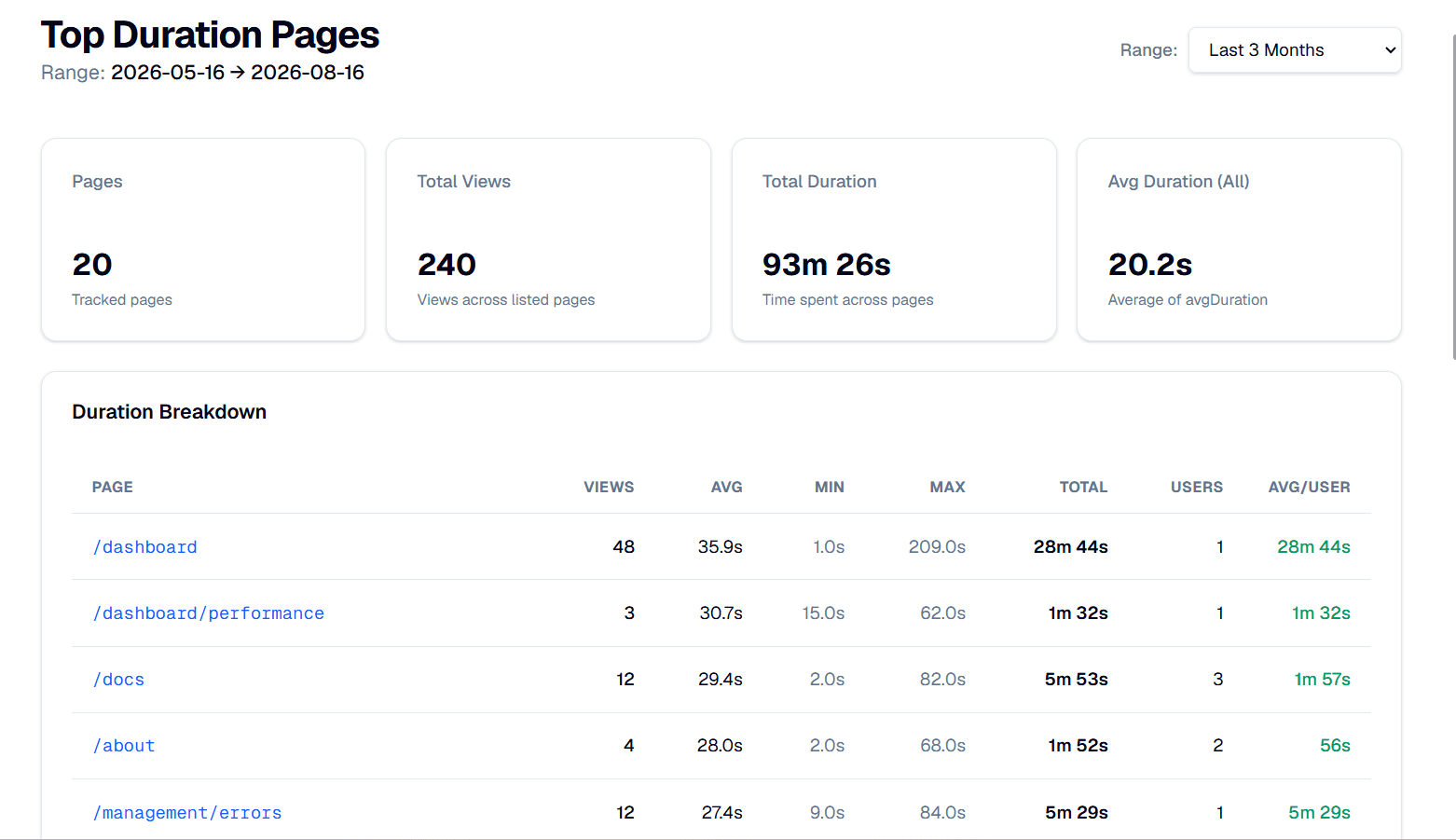Click the Average of avgDuration caption
This screenshot has width=1456, height=840.
[1188, 300]
